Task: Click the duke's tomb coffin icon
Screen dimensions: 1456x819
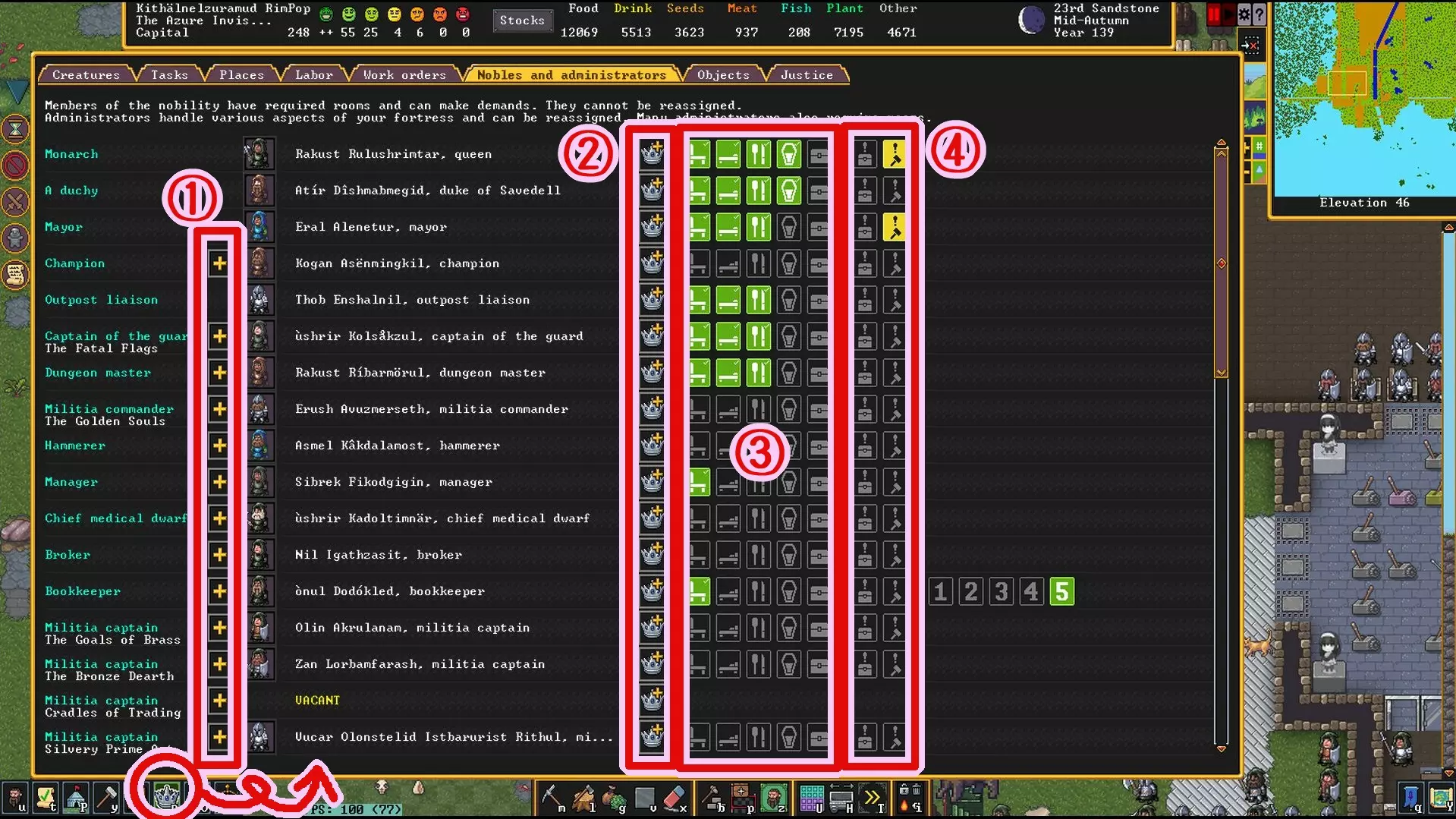Action: pyautogui.click(x=789, y=191)
